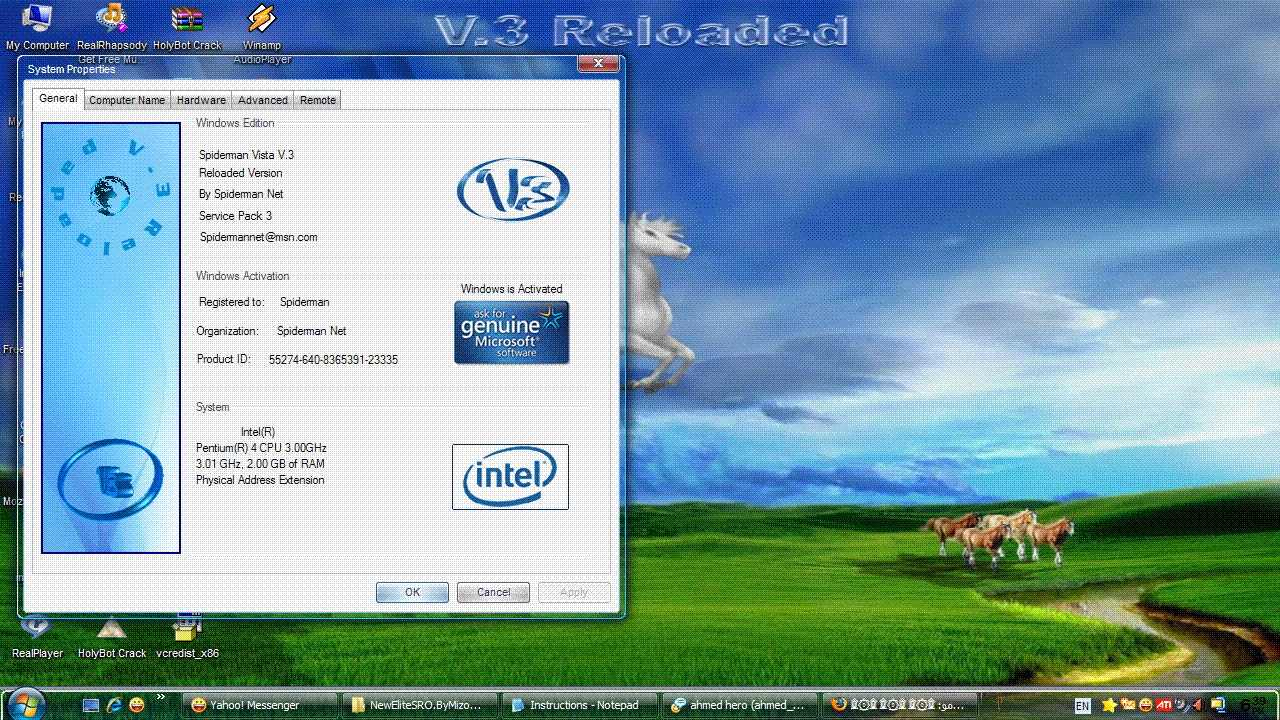The width and height of the screenshot is (1280, 720).
Task: Click the OK button
Action: click(x=412, y=592)
